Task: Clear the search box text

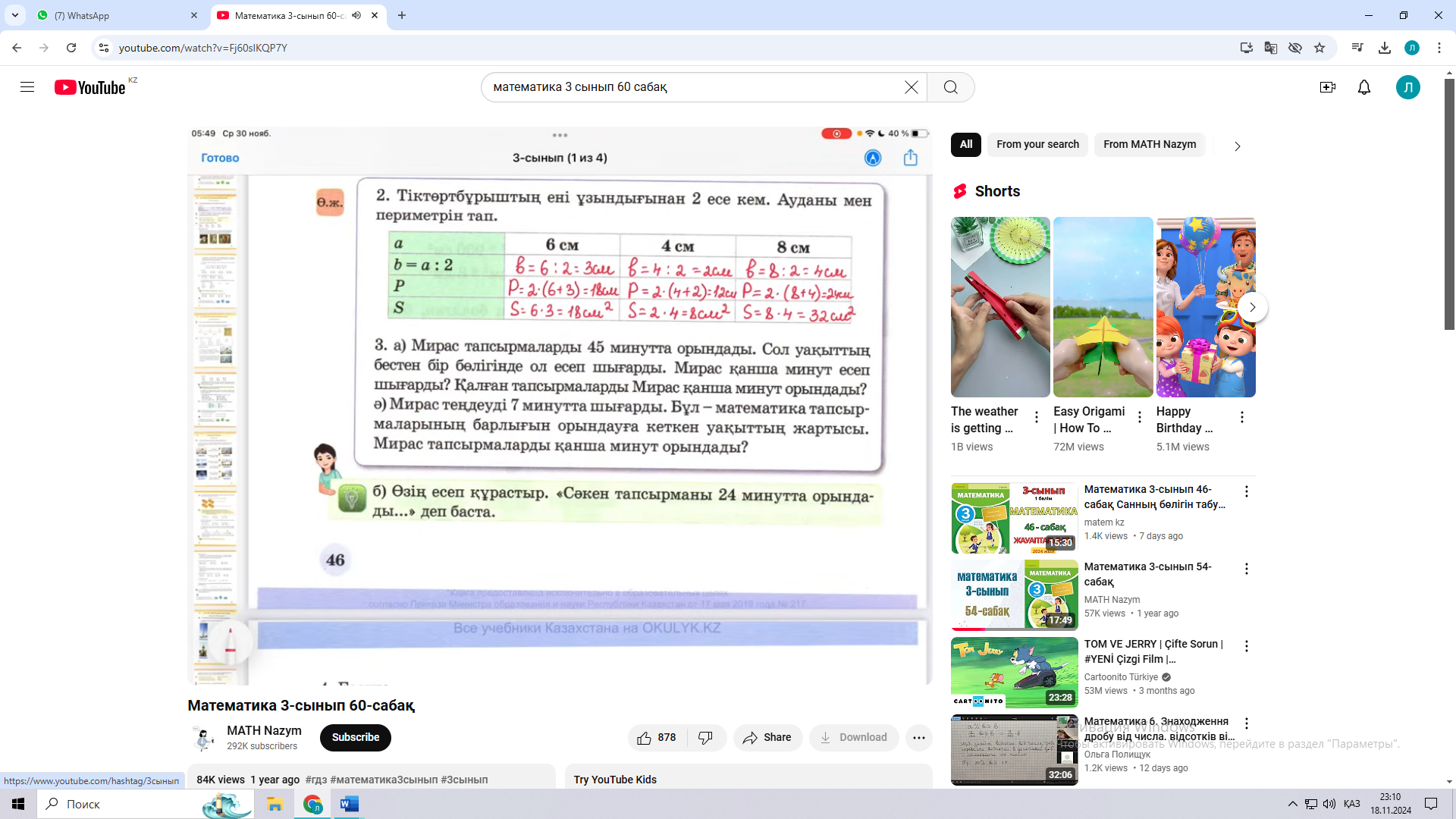Action: [912, 87]
